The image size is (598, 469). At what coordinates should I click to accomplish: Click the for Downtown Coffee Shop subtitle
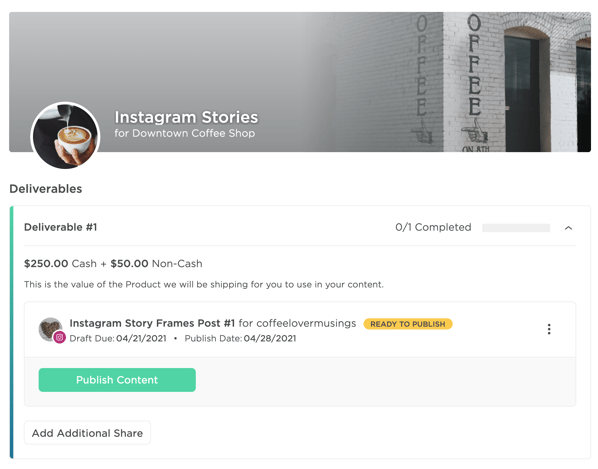point(185,133)
